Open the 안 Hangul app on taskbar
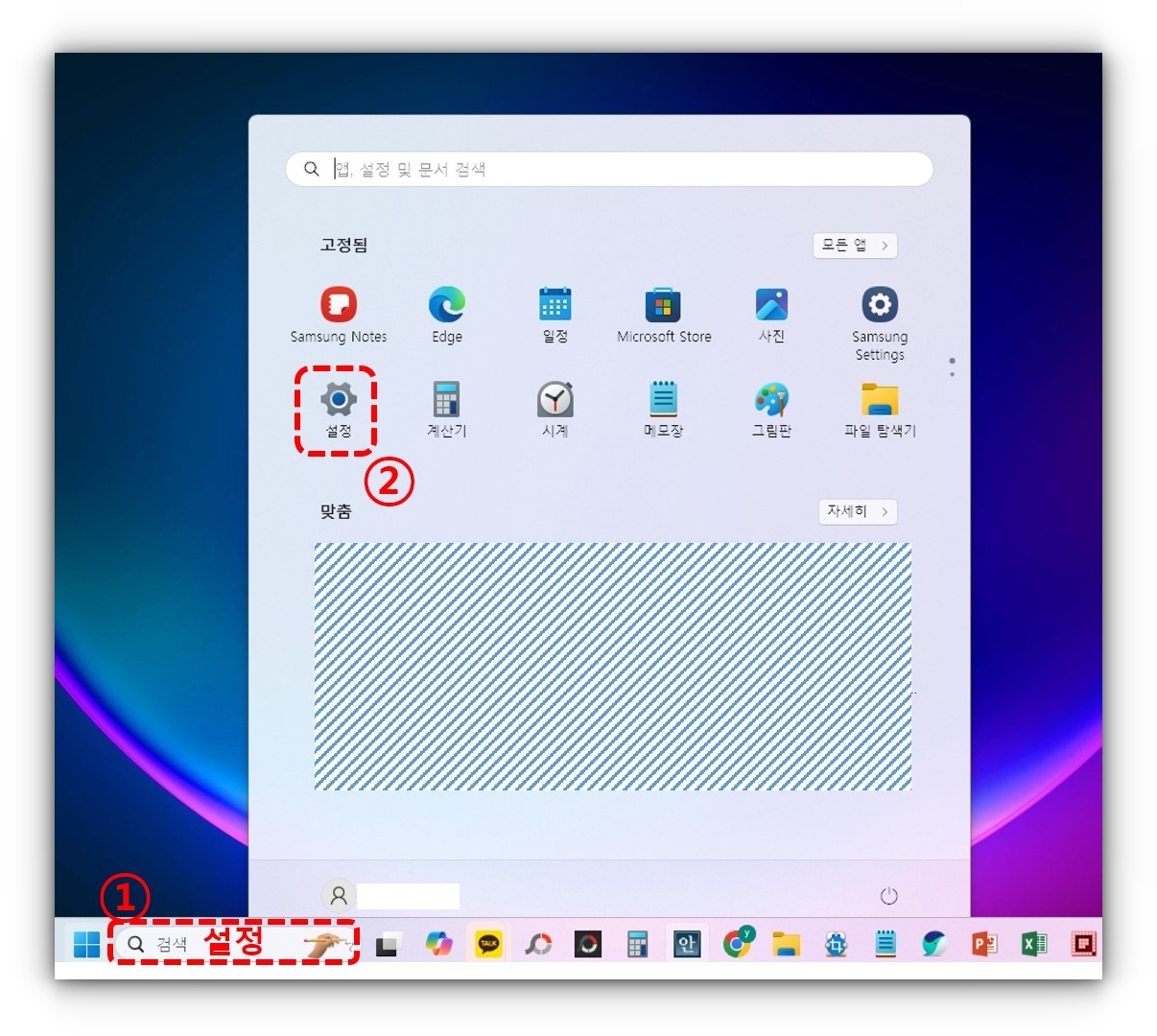1157x1036 pixels. pos(687,945)
